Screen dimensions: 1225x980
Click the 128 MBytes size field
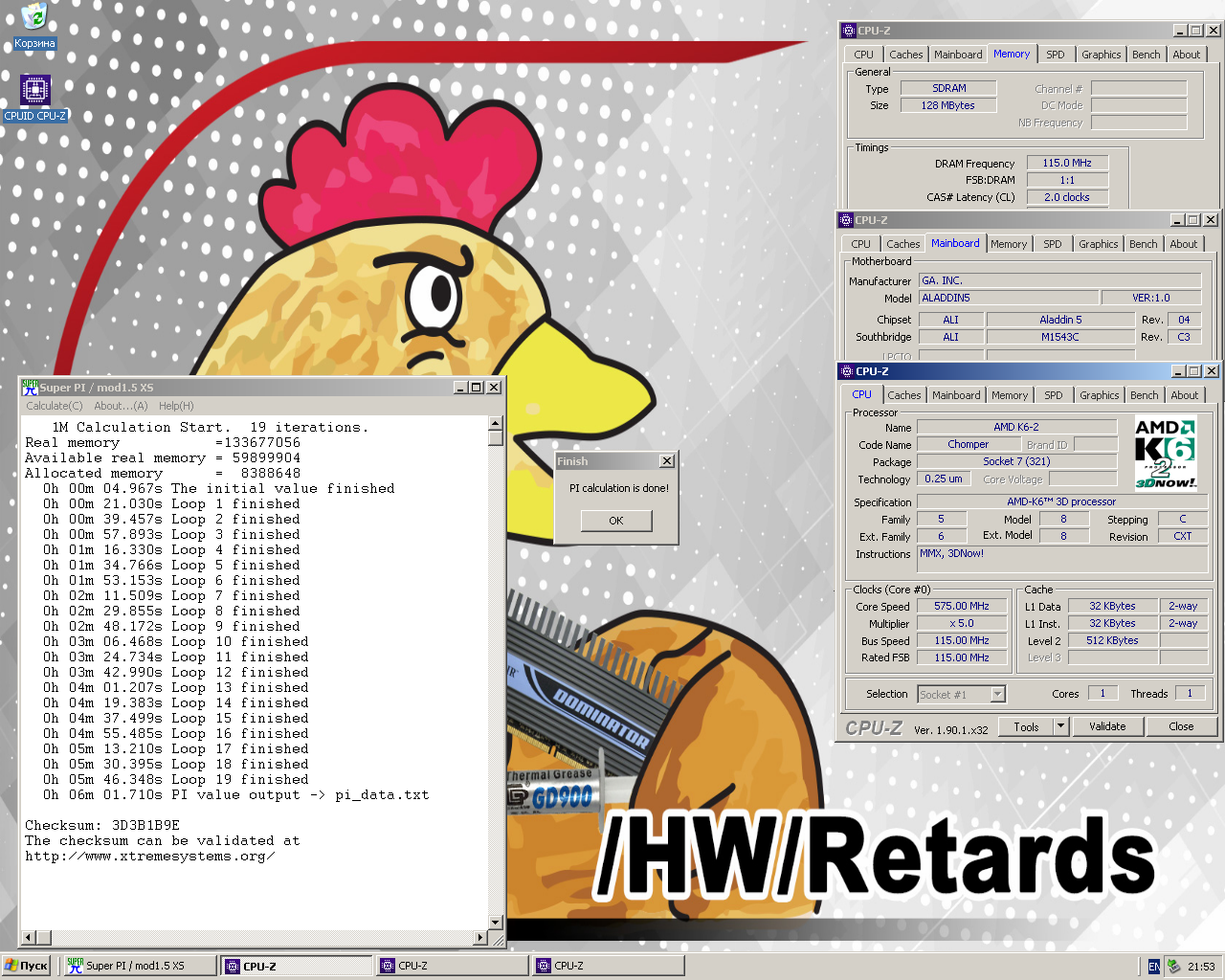click(x=948, y=105)
